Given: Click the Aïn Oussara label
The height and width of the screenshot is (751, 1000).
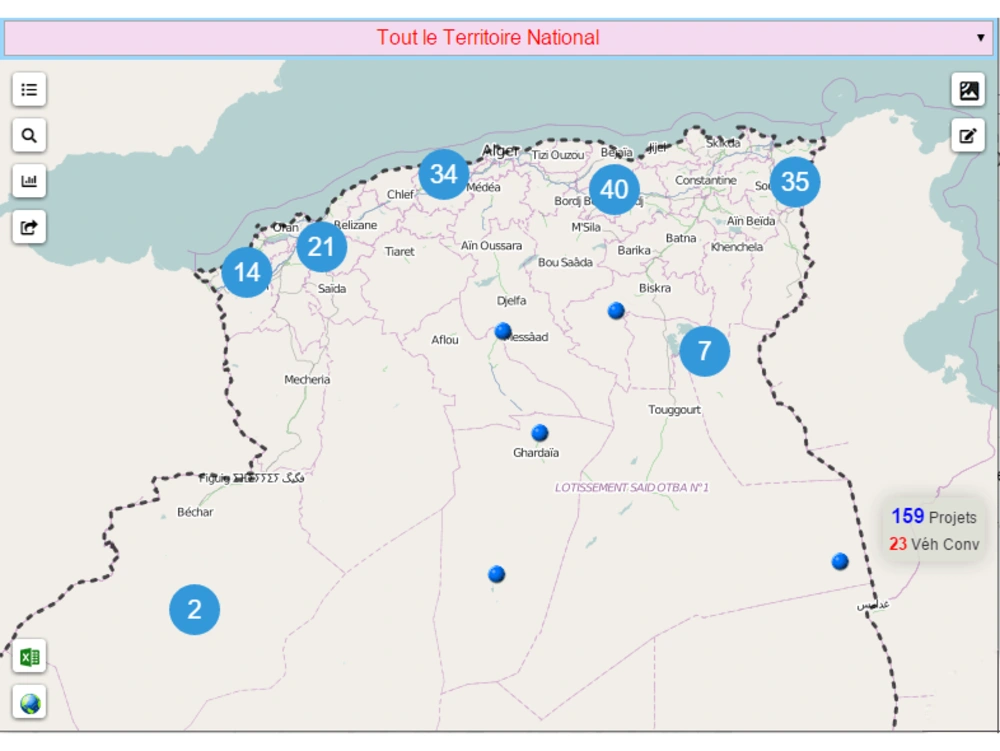Looking at the screenshot, I should [491, 245].
